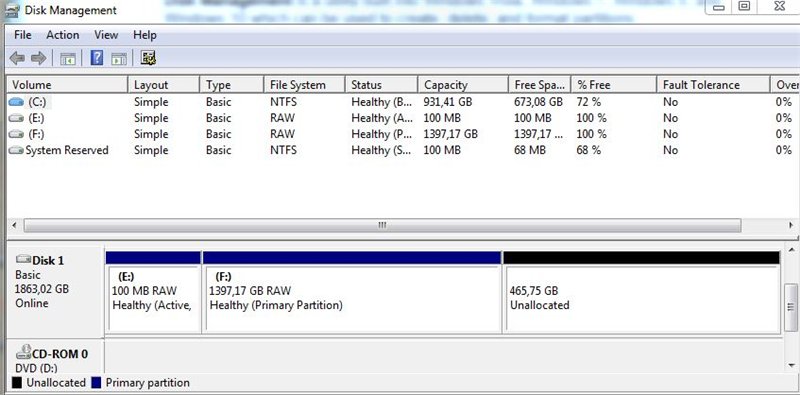Screen dimensions: 800x395
Task: Sort by the File System column header
Action: click(x=305, y=85)
